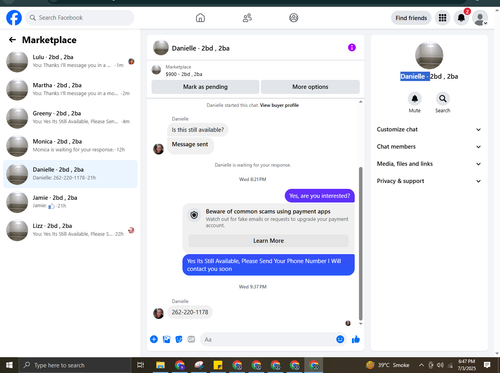This screenshot has height=373, width=500.
Task: Open the Windows Start button
Action: coord(9,365)
